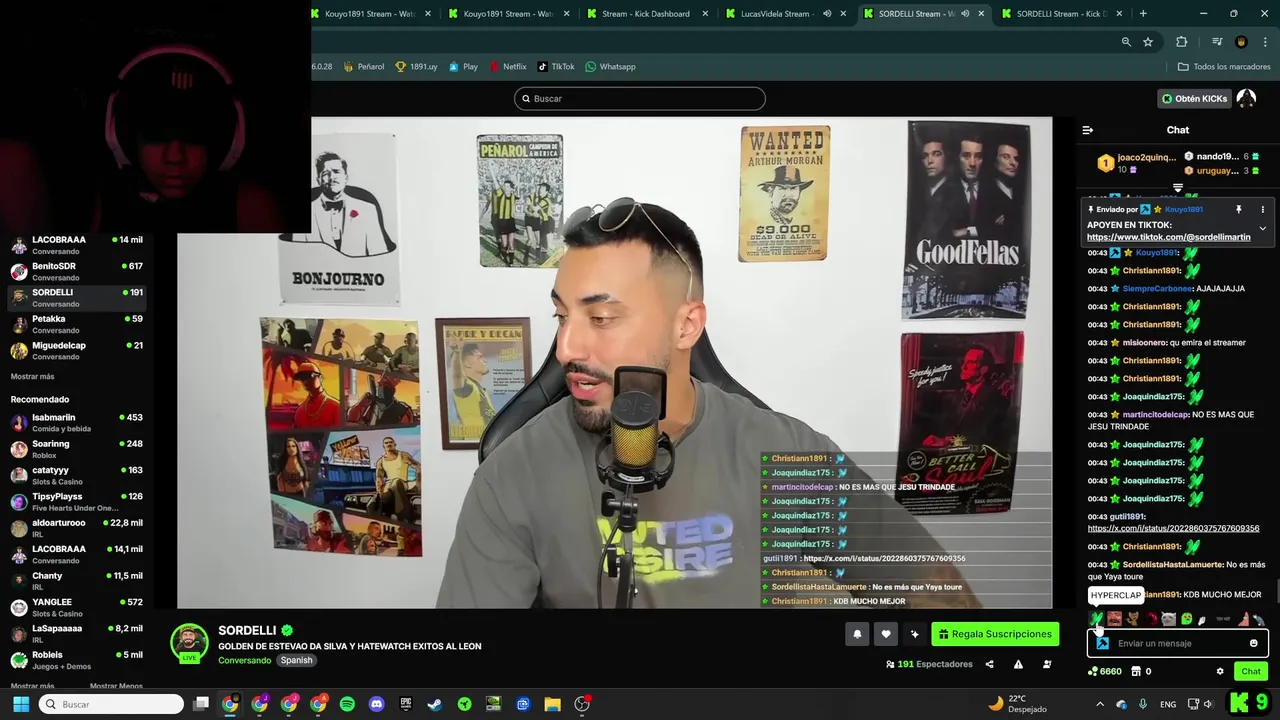Open the KICKs shop icon
The image size is (1280, 720).
(1136, 671)
